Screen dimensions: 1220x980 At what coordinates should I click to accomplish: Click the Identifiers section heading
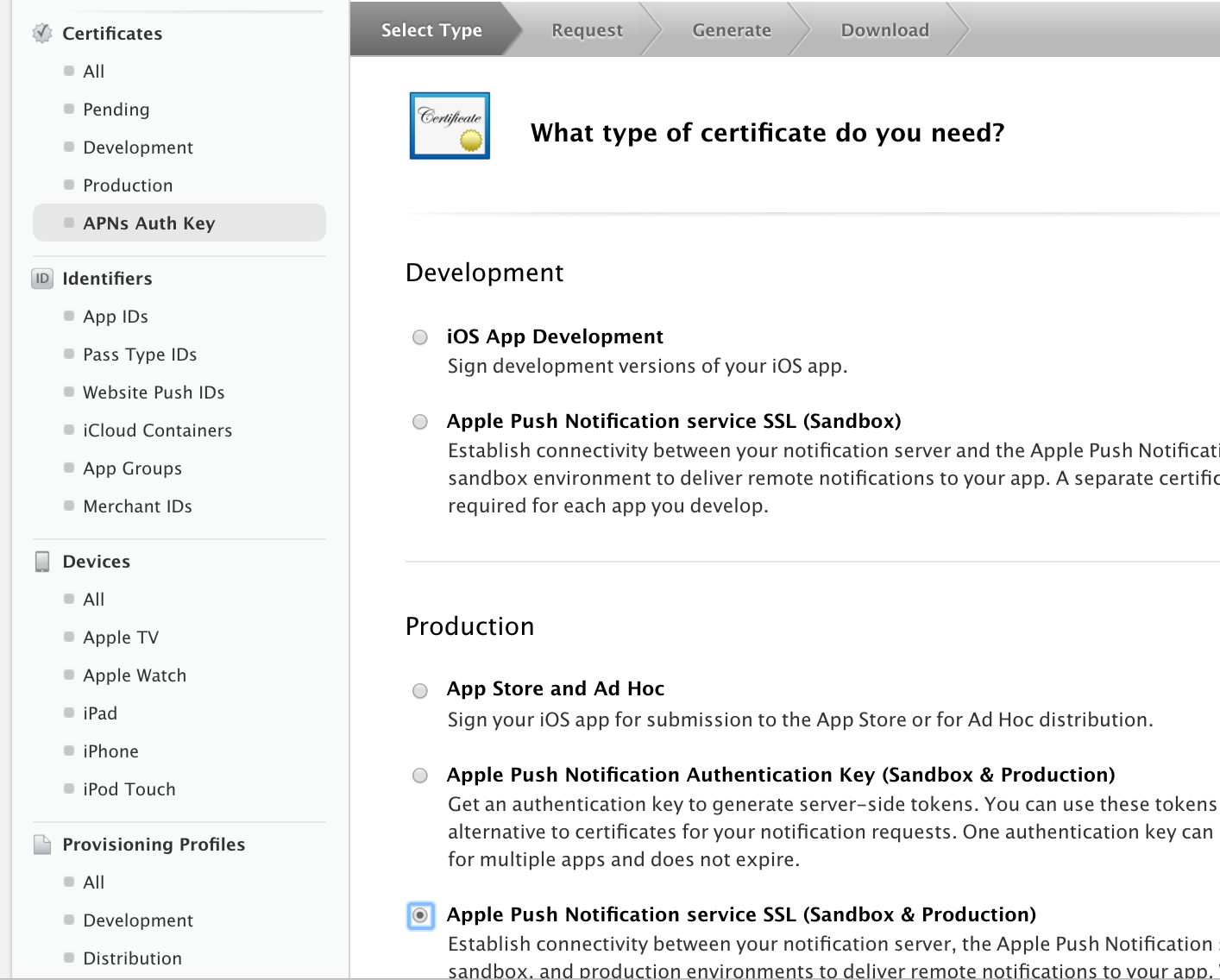[x=107, y=279]
